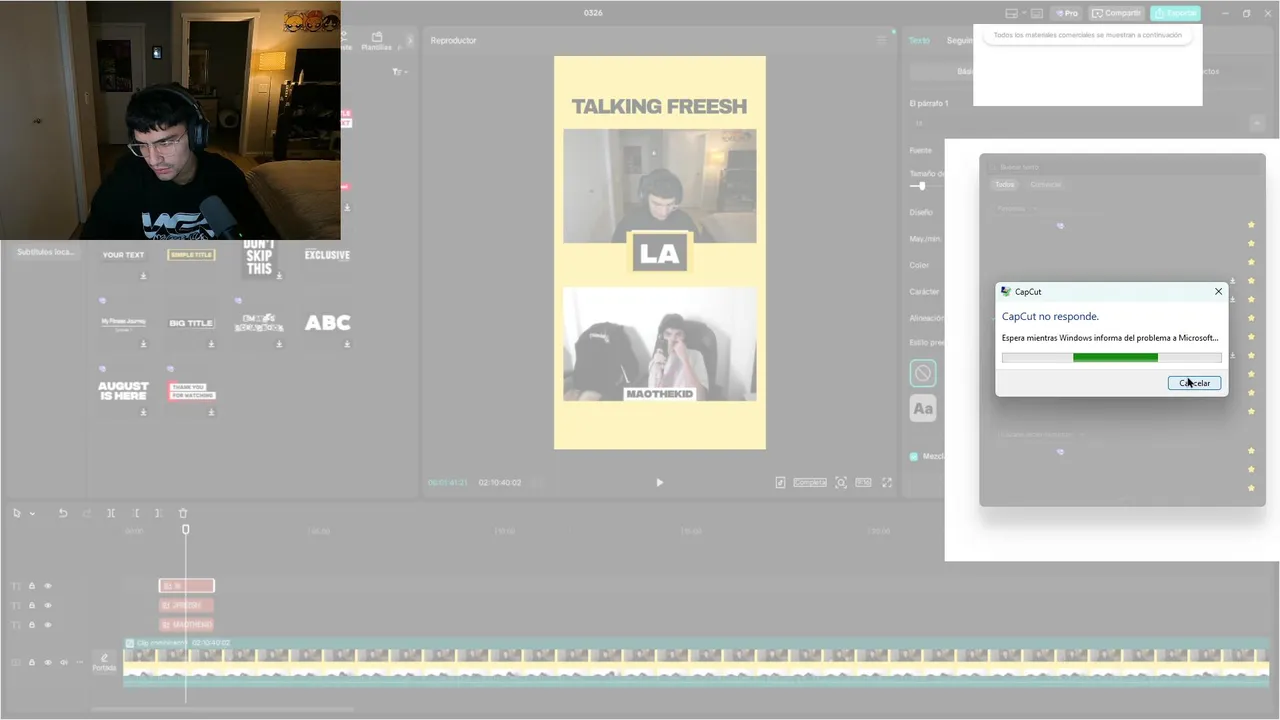The image size is (1280, 720).
Task: Download the YOUR TEXT template arrow icon
Action: tap(143, 276)
